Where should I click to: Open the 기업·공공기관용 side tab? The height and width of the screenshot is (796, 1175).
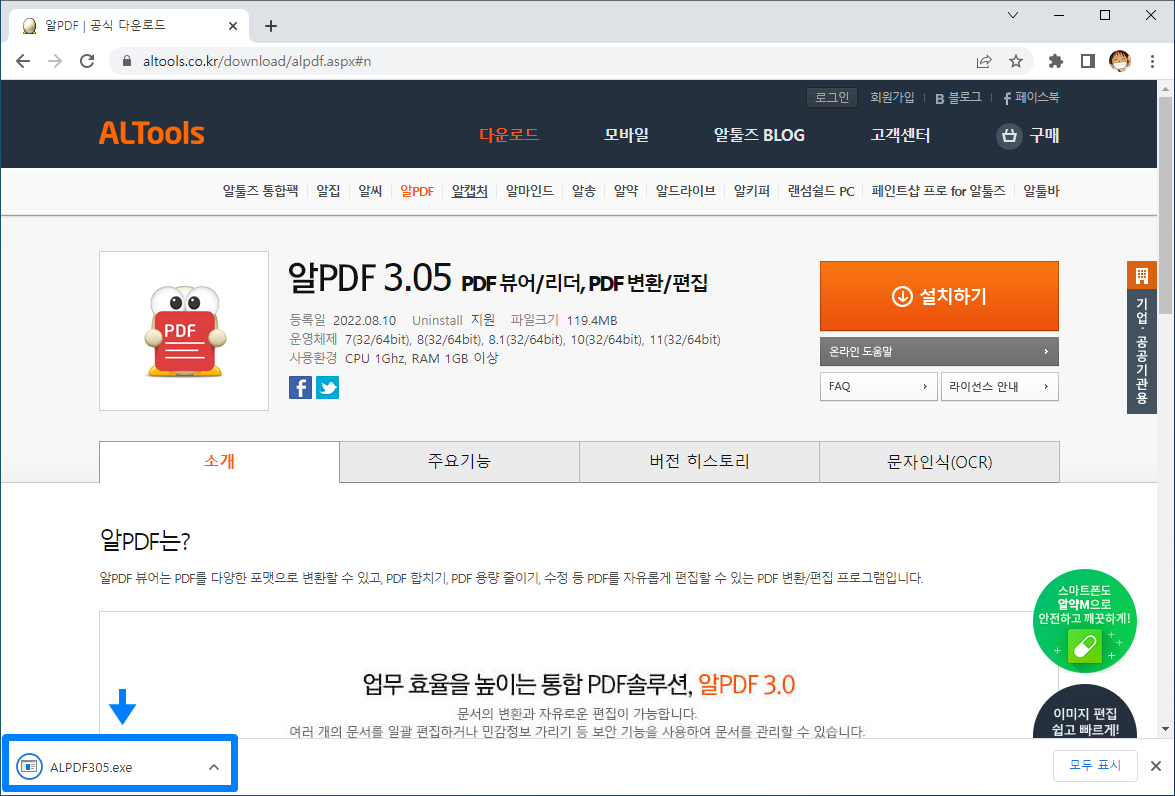pyautogui.click(x=1141, y=337)
